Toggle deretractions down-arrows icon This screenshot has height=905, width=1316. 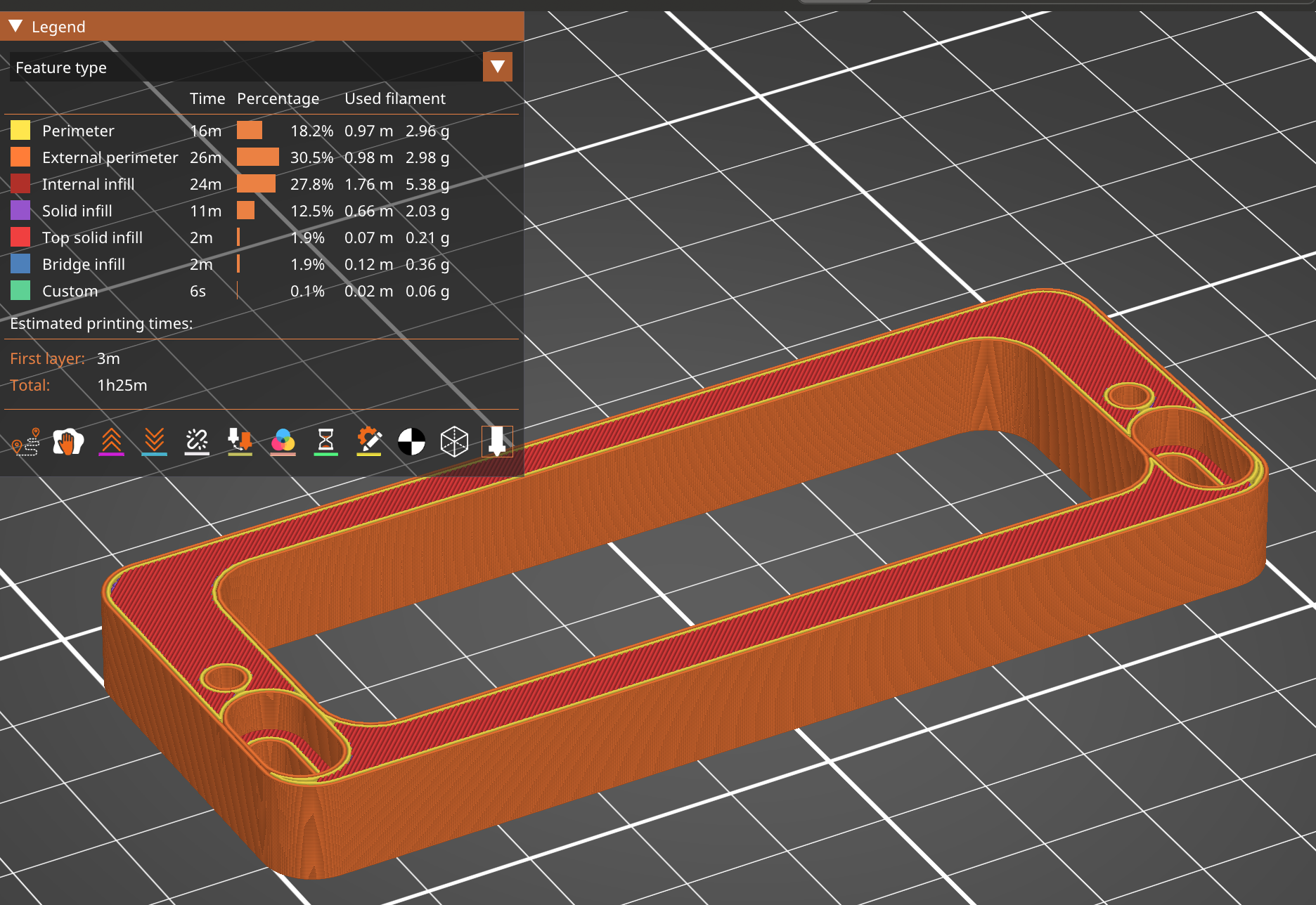[x=154, y=442]
